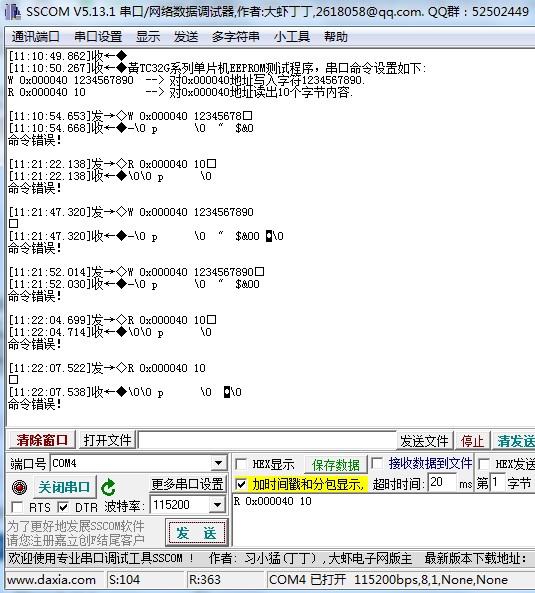This screenshot has height=593, width=535.
Task: Click the file path input field
Action: (267, 440)
